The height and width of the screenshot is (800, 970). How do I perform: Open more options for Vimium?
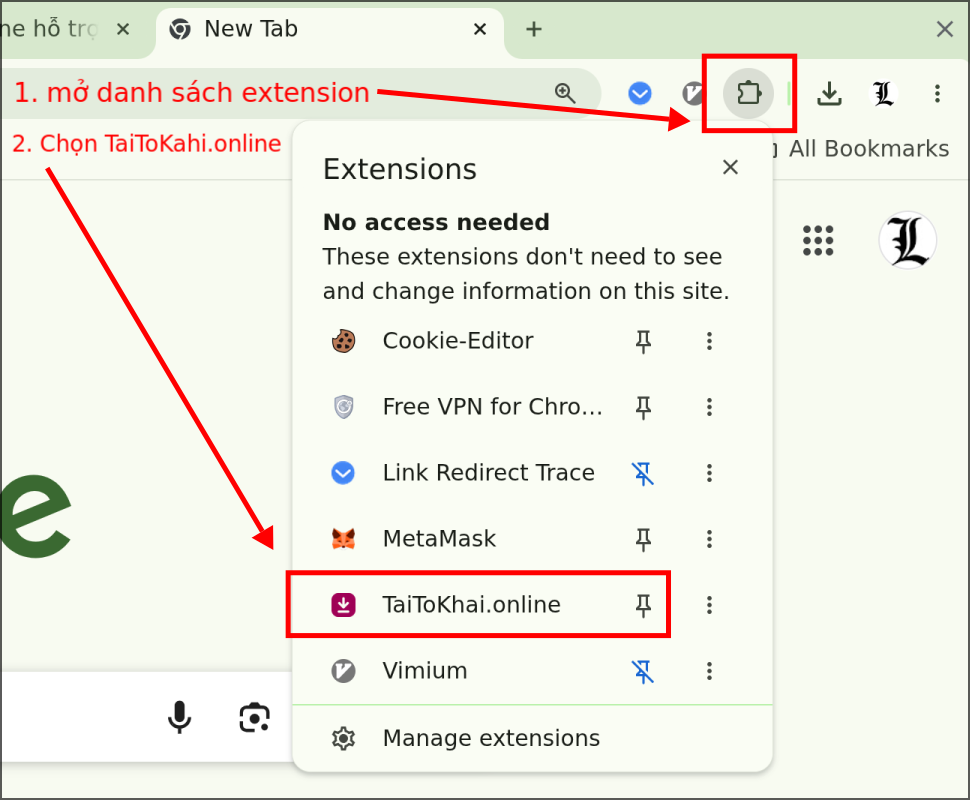coord(709,671)
